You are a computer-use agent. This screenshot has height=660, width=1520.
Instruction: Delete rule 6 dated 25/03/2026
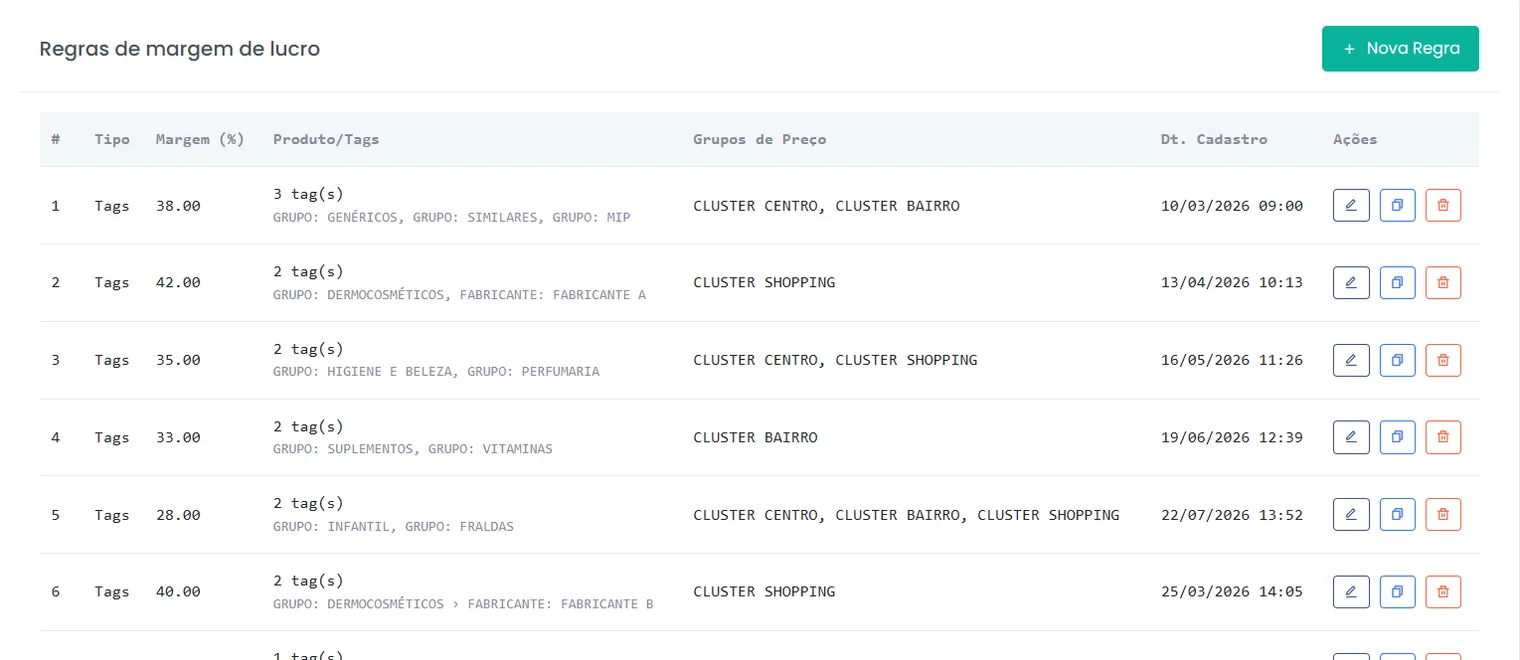tap(1443, 591)
